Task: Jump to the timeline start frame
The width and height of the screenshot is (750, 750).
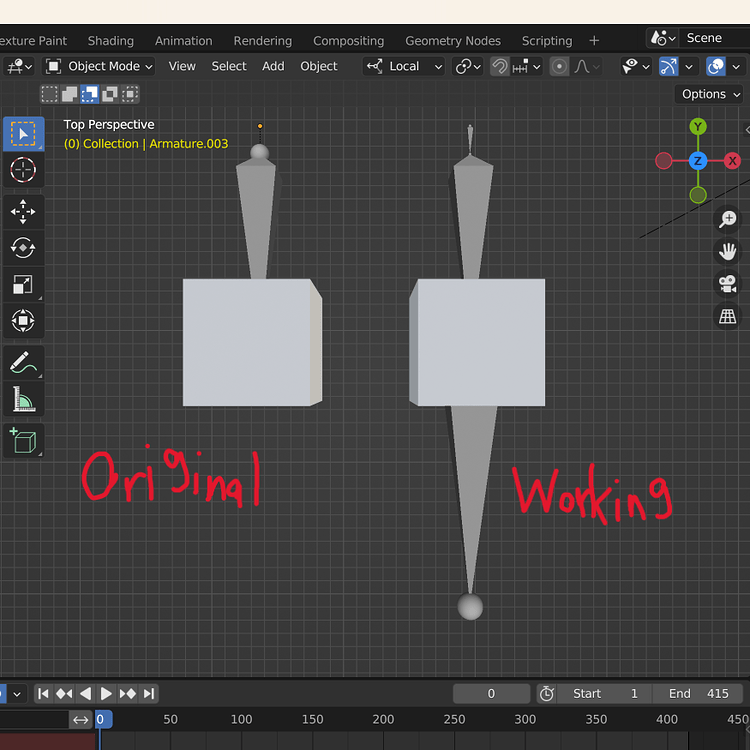Action: pos(43,694)
